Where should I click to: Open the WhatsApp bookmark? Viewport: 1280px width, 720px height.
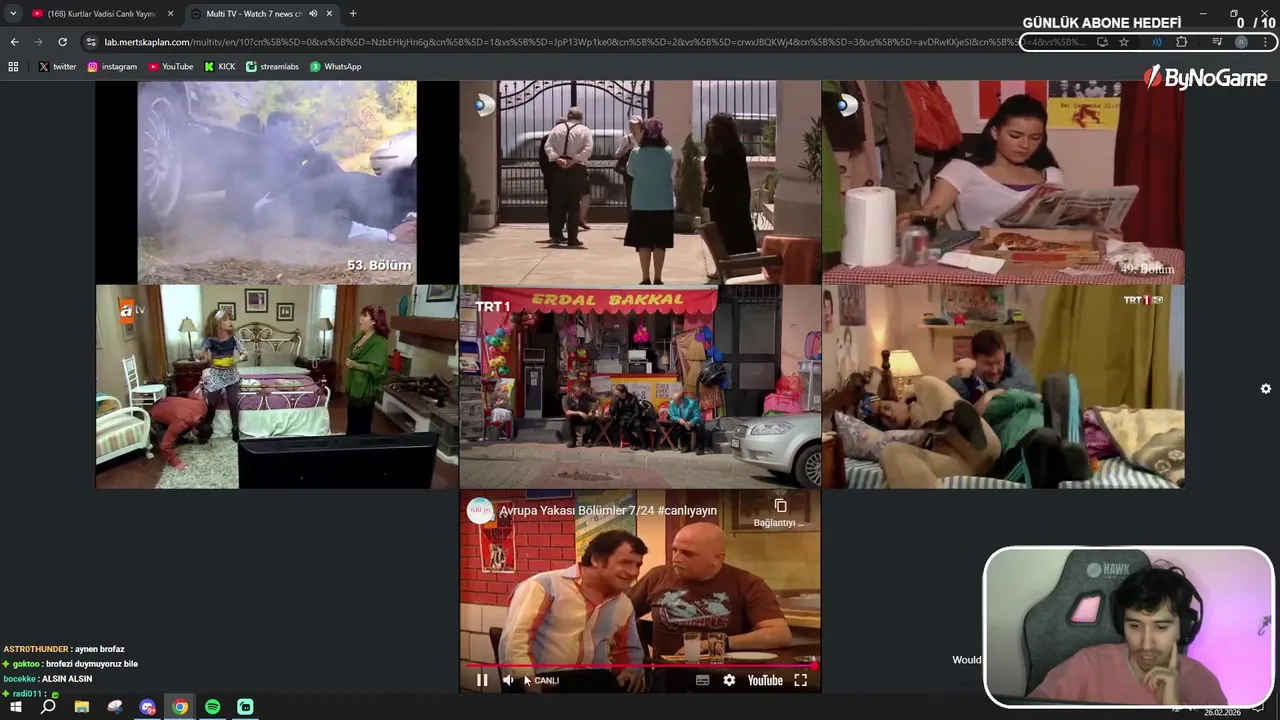click(336, 67)
